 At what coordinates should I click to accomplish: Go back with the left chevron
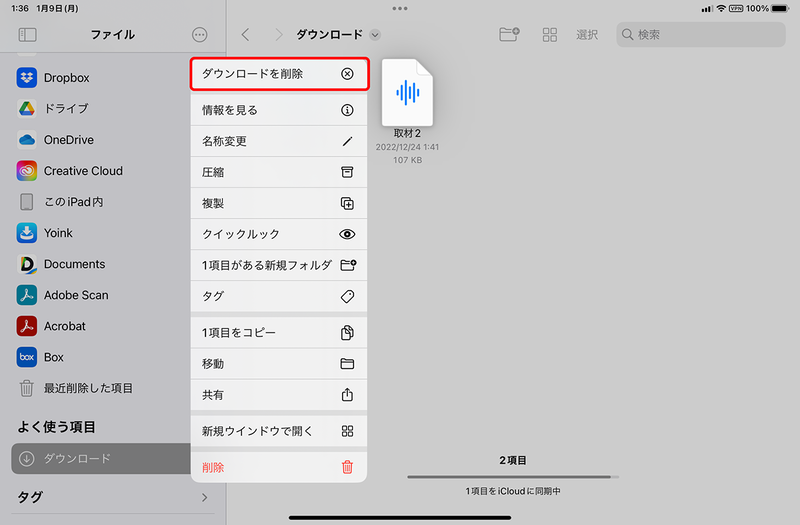245,35
